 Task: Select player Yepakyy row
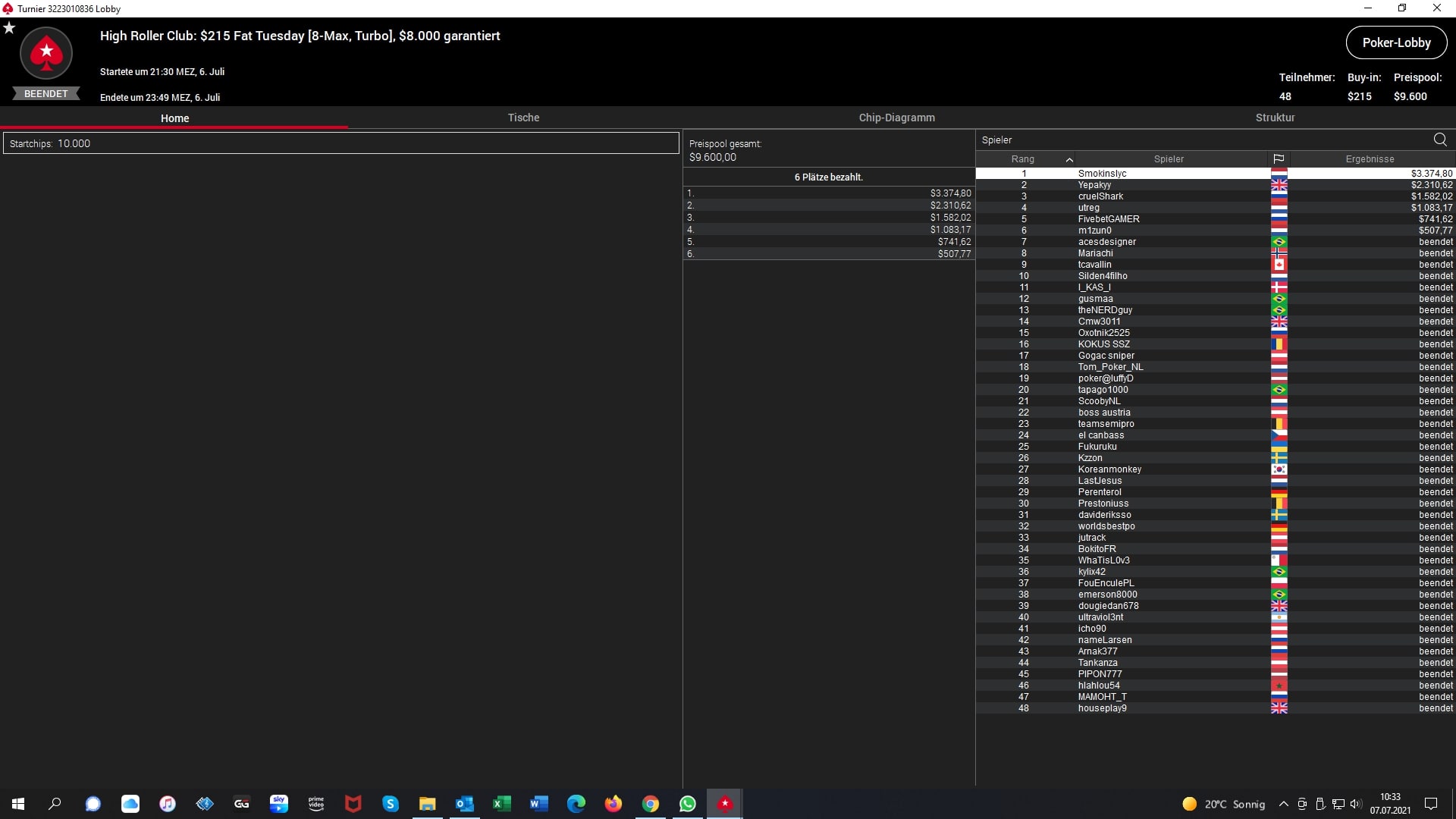(1094, 185)
